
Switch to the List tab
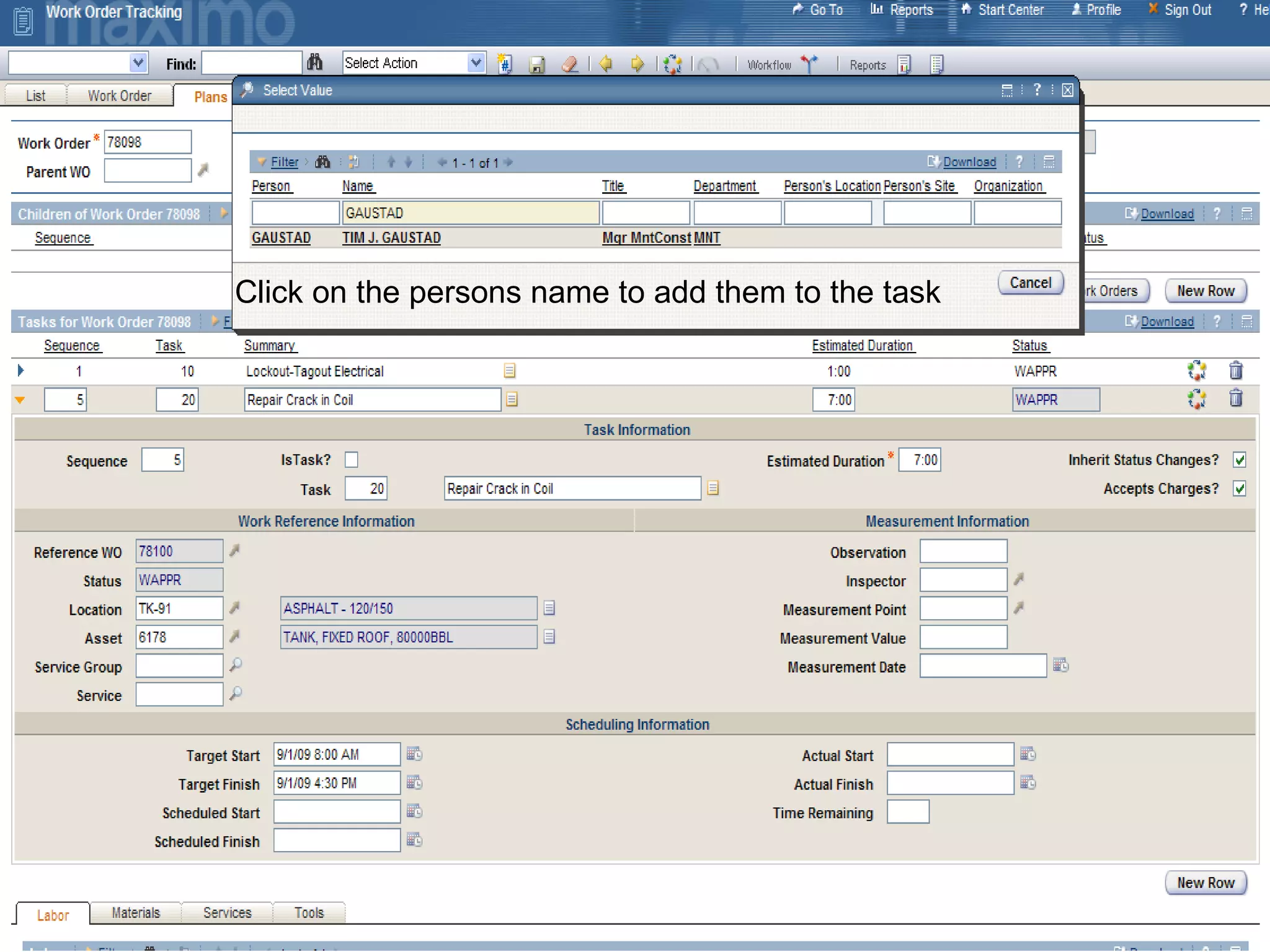point(35,95)
